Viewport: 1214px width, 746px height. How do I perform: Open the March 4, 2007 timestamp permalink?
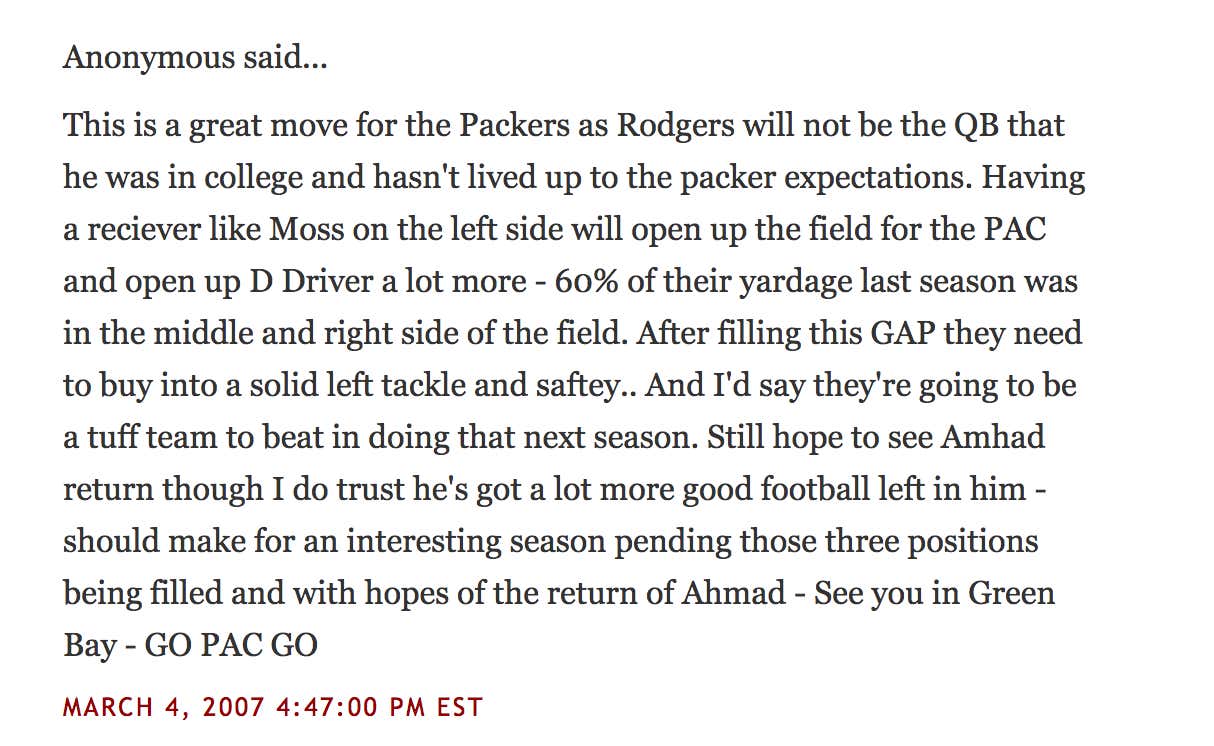coord(273,708)
